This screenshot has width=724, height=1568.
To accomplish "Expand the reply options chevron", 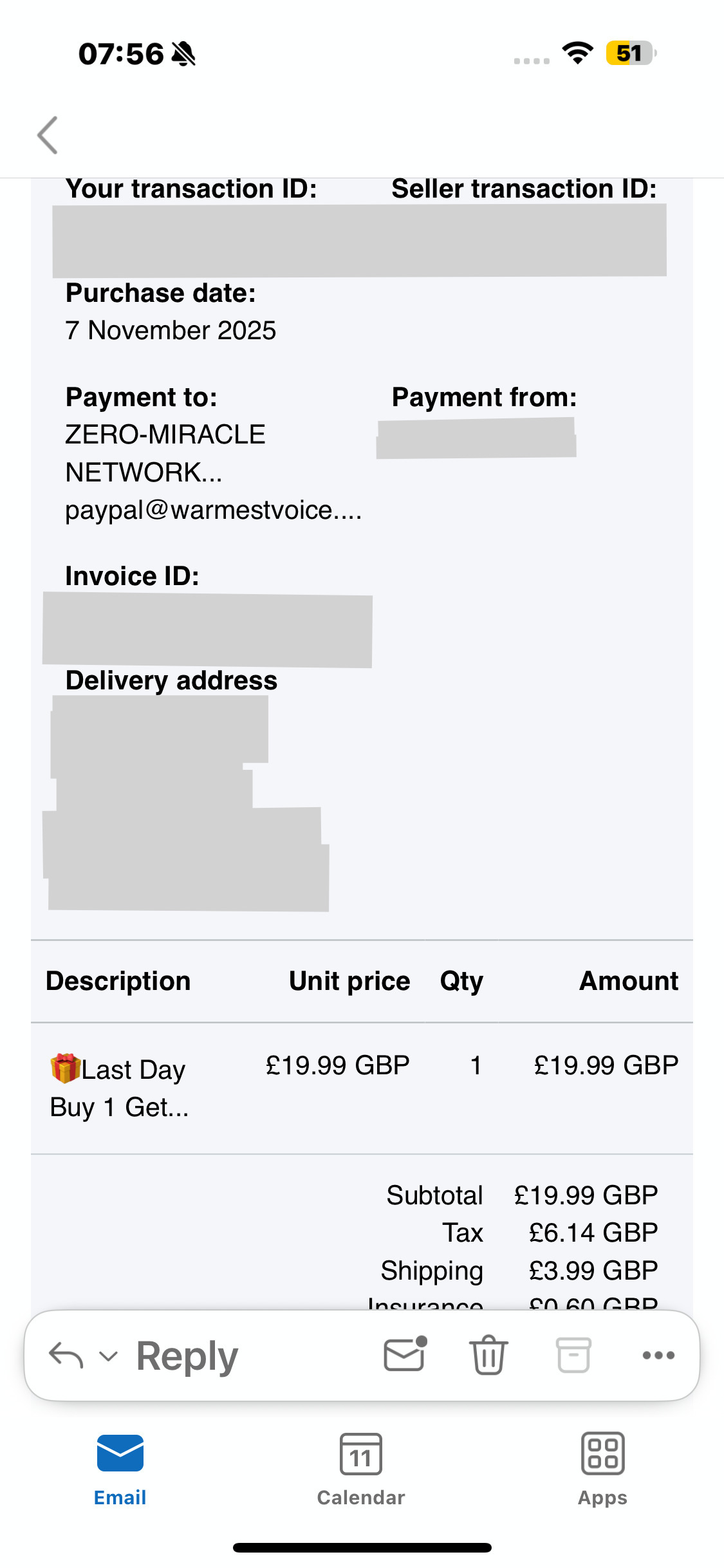I will (109, 1356).
